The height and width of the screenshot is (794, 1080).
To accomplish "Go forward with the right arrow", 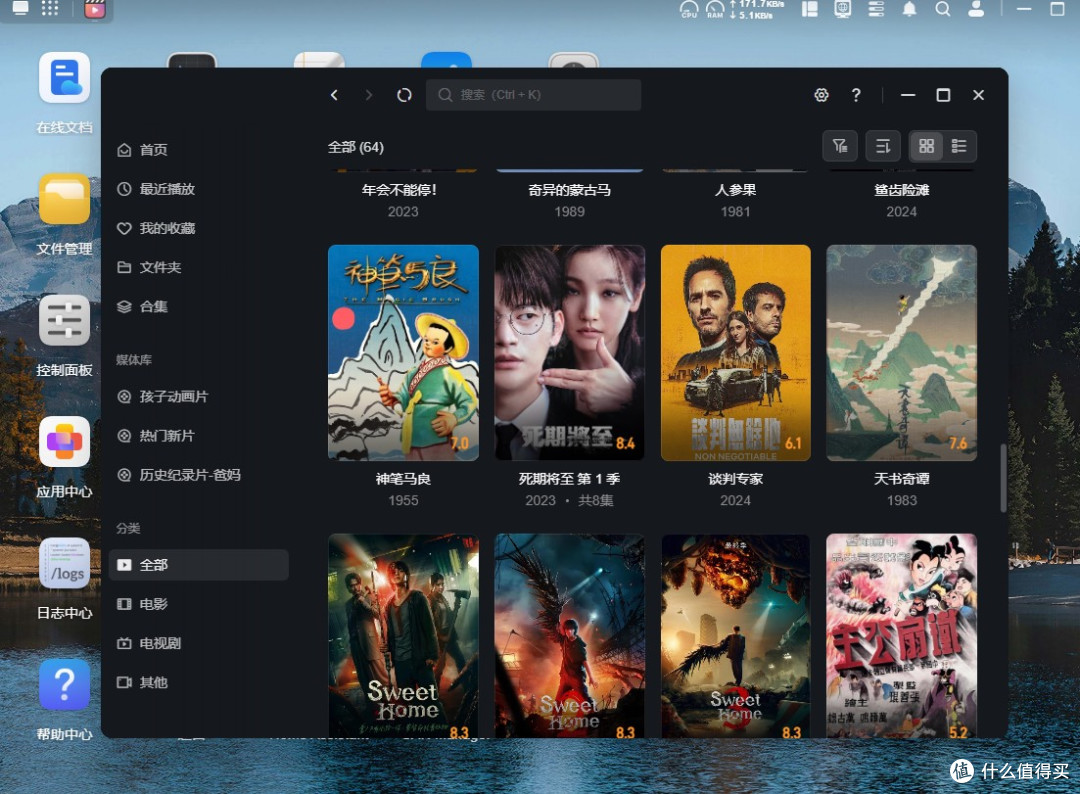I will coord(368,95).
